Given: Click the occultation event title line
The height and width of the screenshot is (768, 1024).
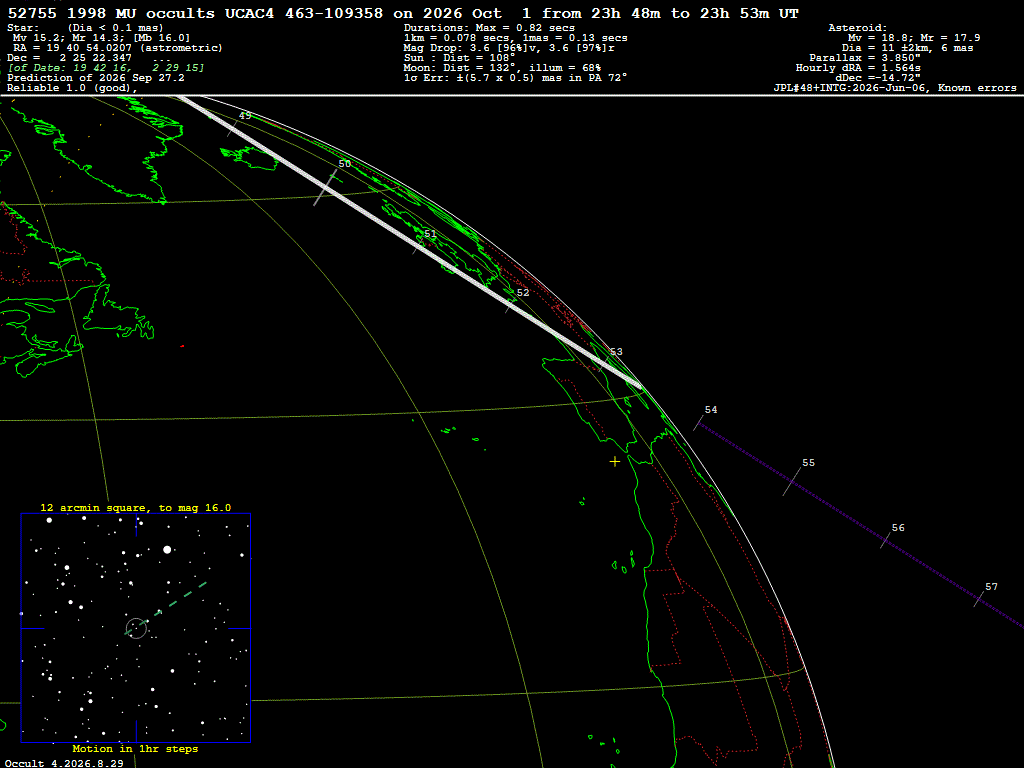Looking at the screenshot, I should pyautogui.click(x=403, y=13).
